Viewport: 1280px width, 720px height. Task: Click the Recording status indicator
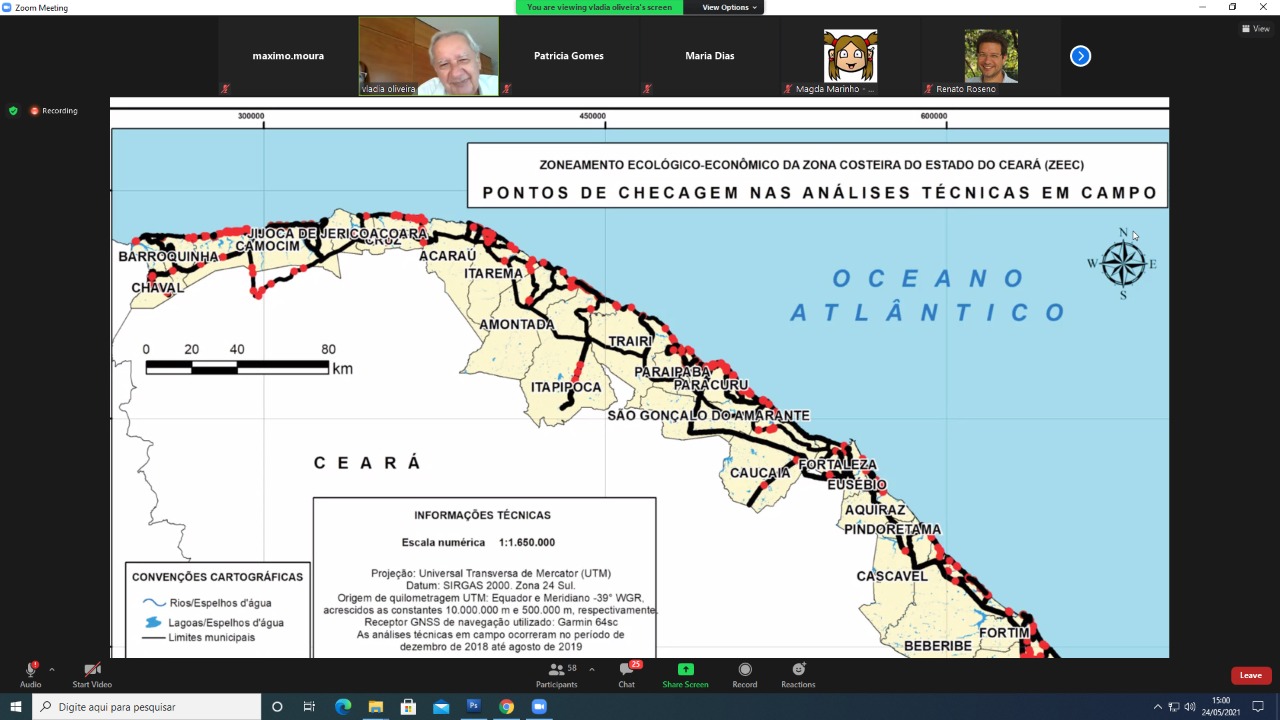point(54,111)
